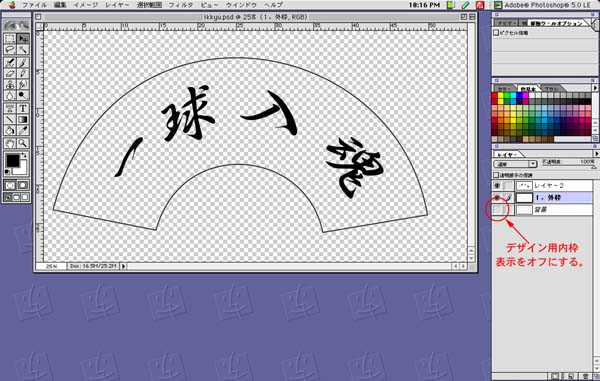Open the レイヤー menu in menu bar

pyautogui.click(x=117, y=5)
